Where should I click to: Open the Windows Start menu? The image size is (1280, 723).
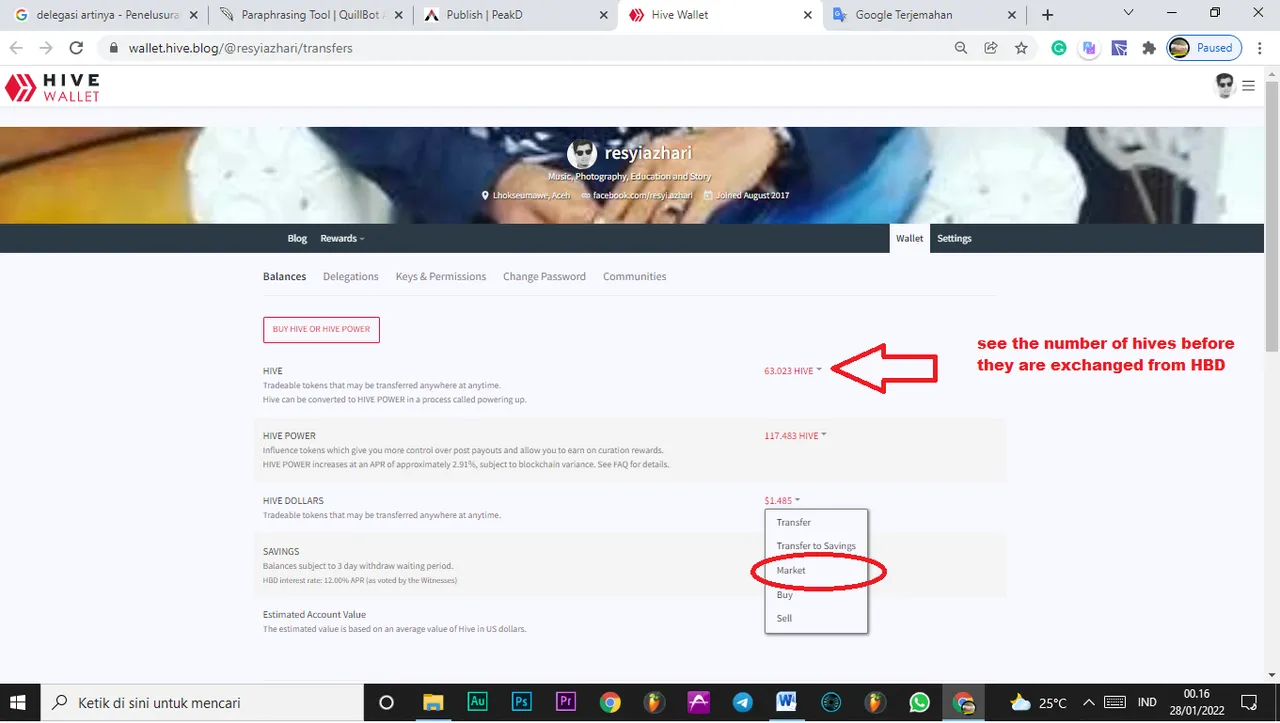[20, 702]
